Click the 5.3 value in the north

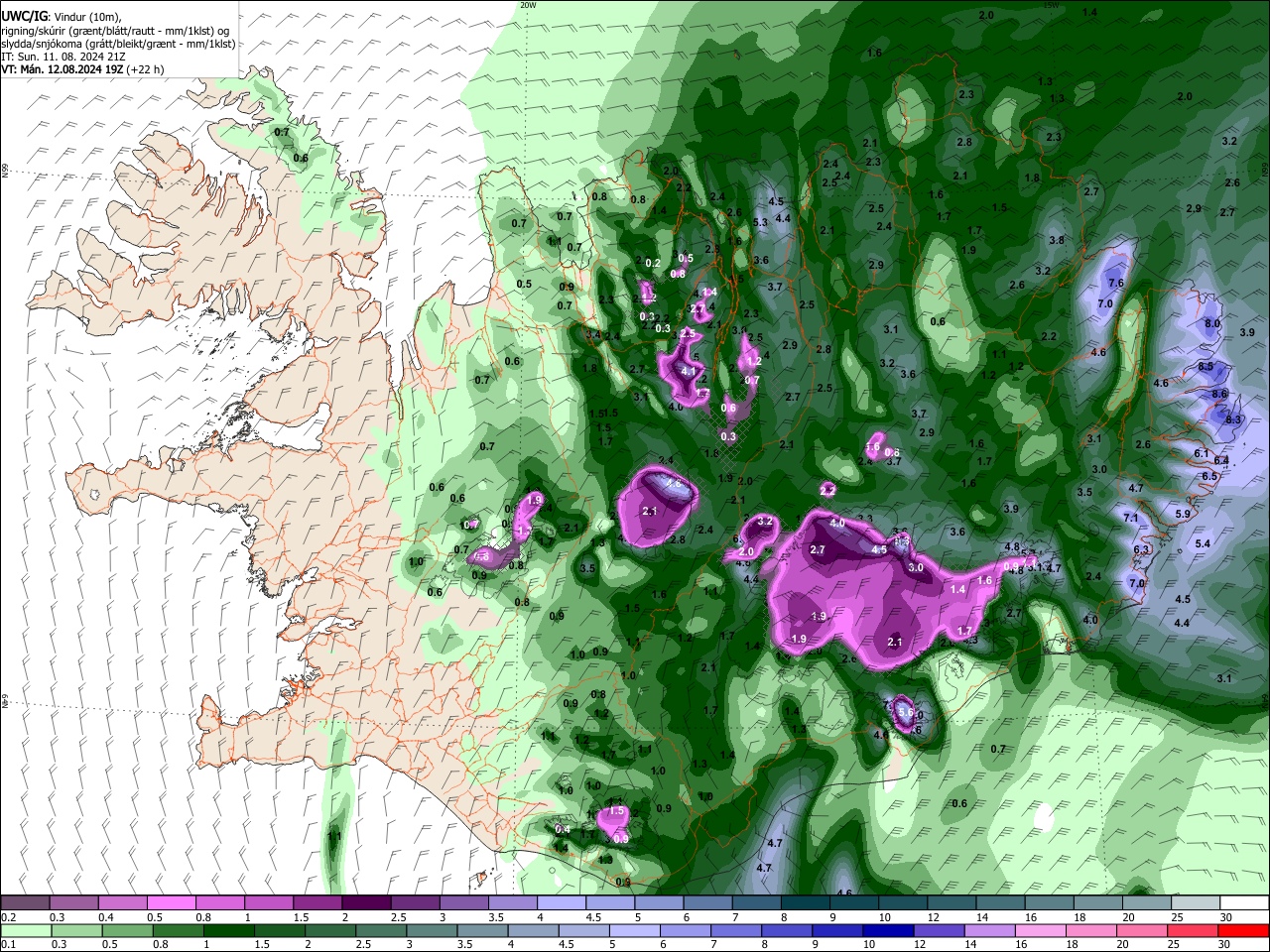click(x=760, y=223)
